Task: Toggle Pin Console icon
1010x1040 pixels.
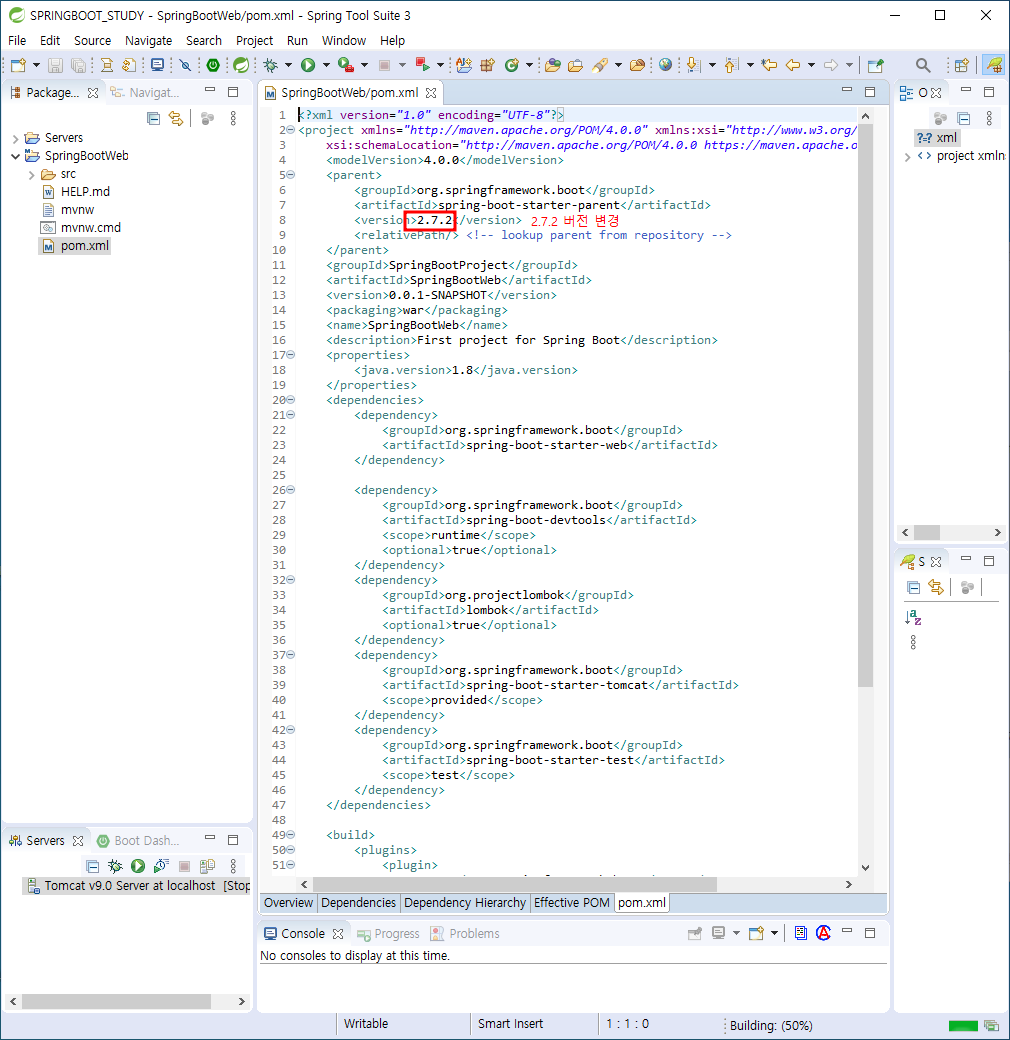Action: [x=695, y=933]
